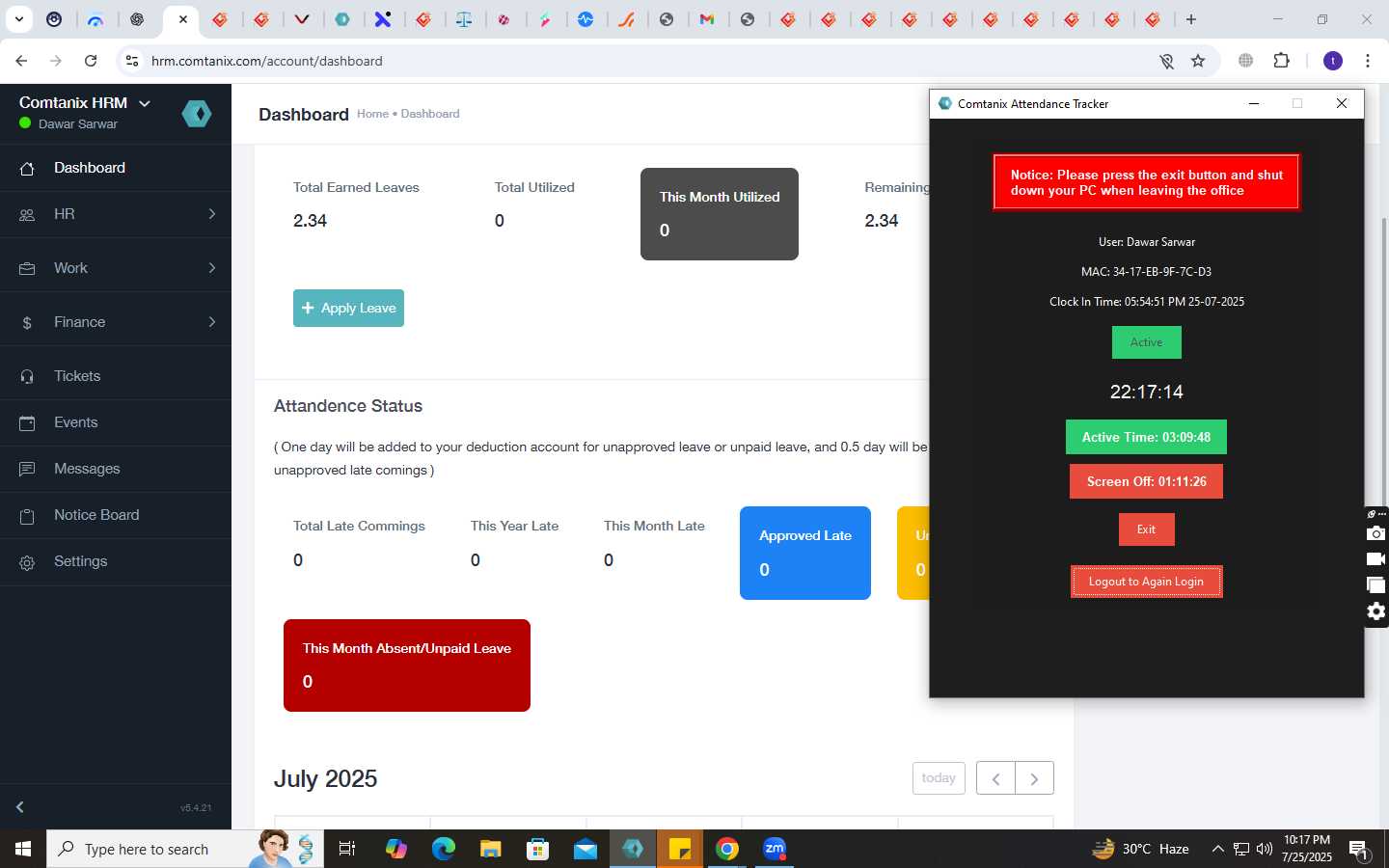This screenshot has width=1389, height=868.
Task: Open the Notice Board page
Action: (116, 515)
